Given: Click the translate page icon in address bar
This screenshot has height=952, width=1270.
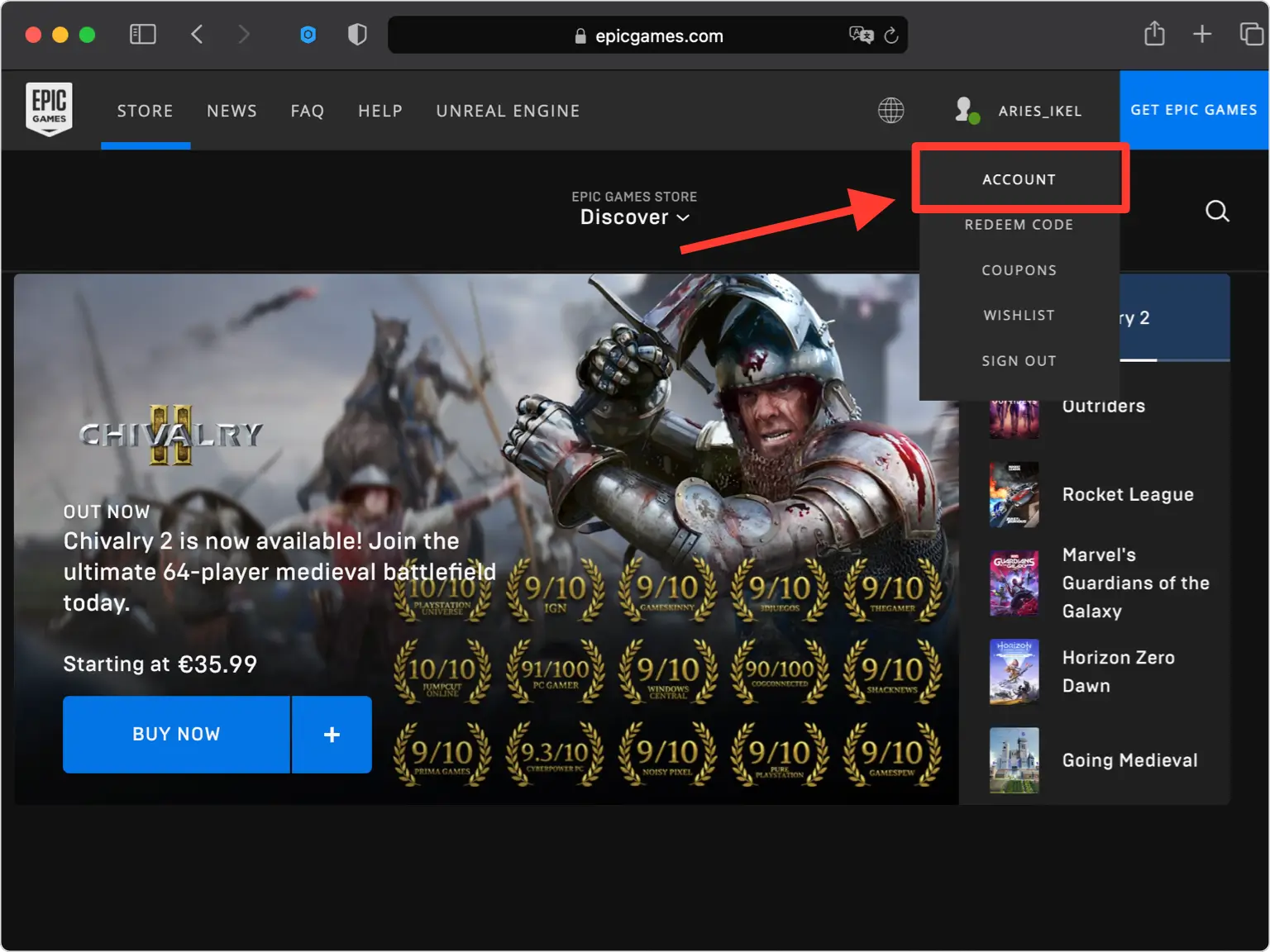Looking at the screenshot, I should point(861,35).
